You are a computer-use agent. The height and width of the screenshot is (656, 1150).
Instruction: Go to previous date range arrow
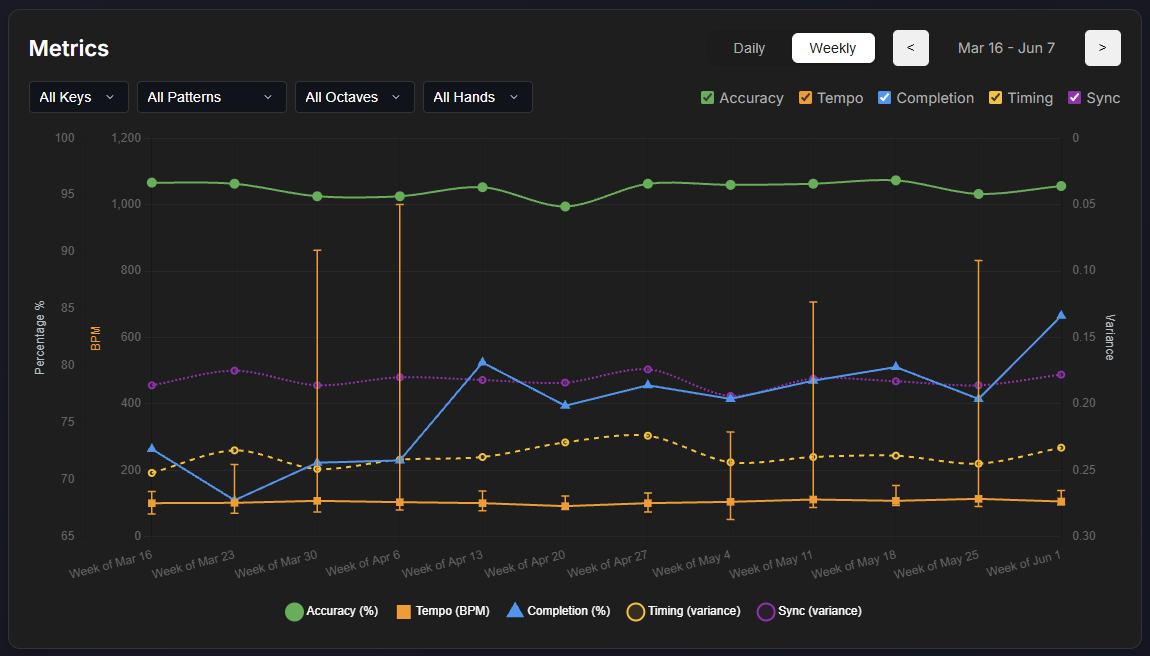pyautogui.click(x=911, y=48)
